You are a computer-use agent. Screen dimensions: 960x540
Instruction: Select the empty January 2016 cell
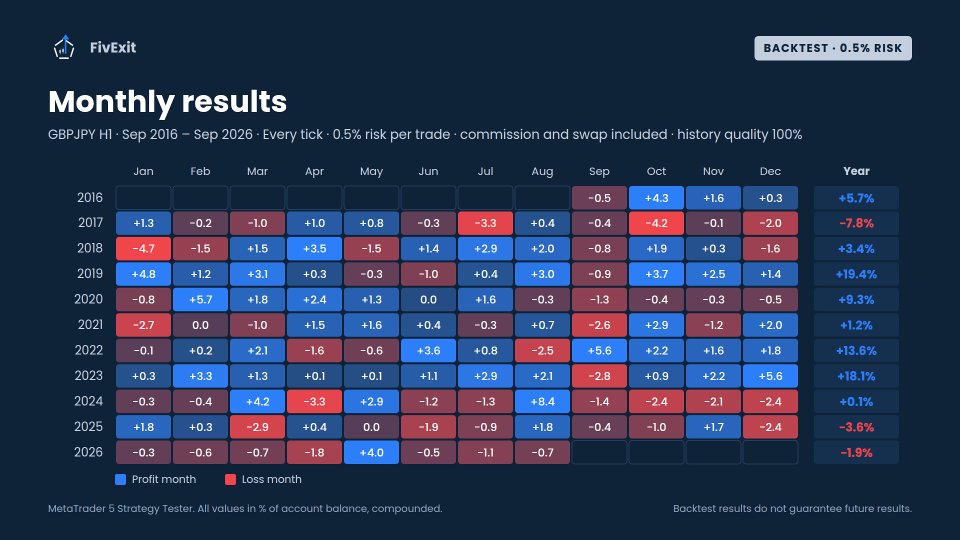(x=143, y=198)
